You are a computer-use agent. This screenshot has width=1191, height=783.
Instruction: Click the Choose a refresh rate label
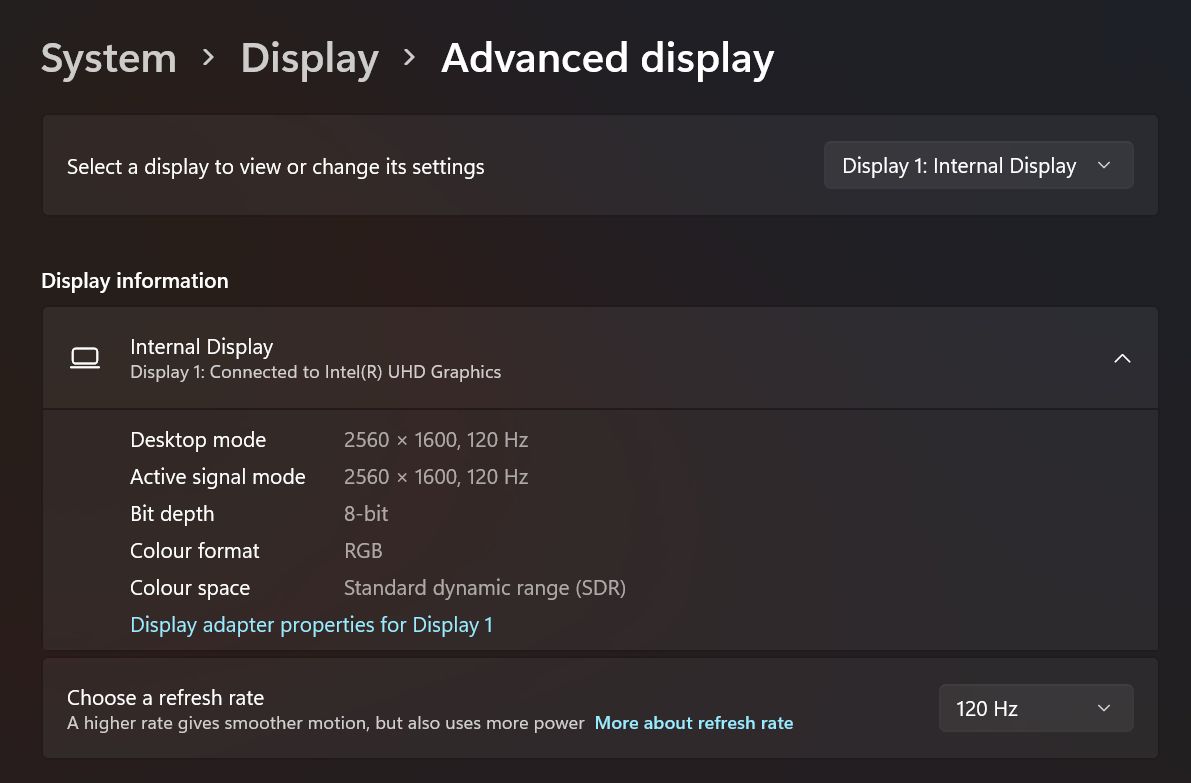166,697
